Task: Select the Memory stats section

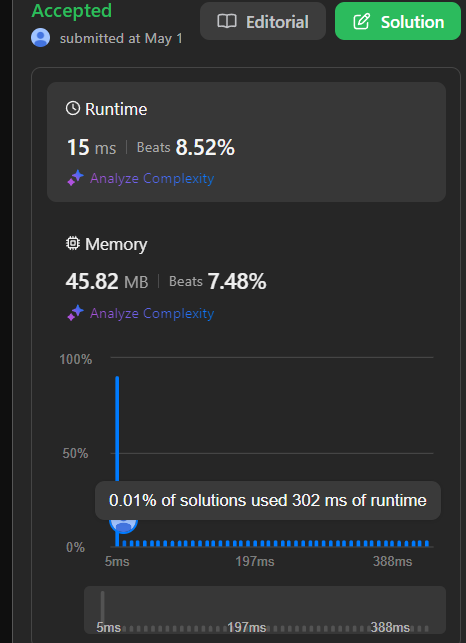Action: point(246,278)
